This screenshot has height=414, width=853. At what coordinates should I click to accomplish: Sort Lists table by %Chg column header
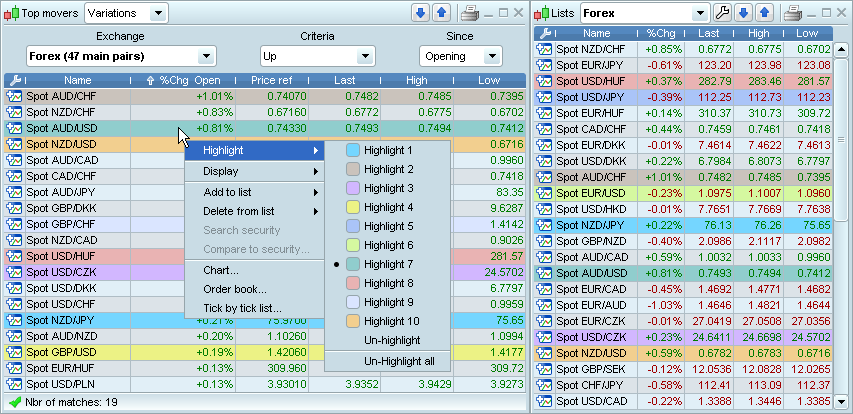[661, 33]
